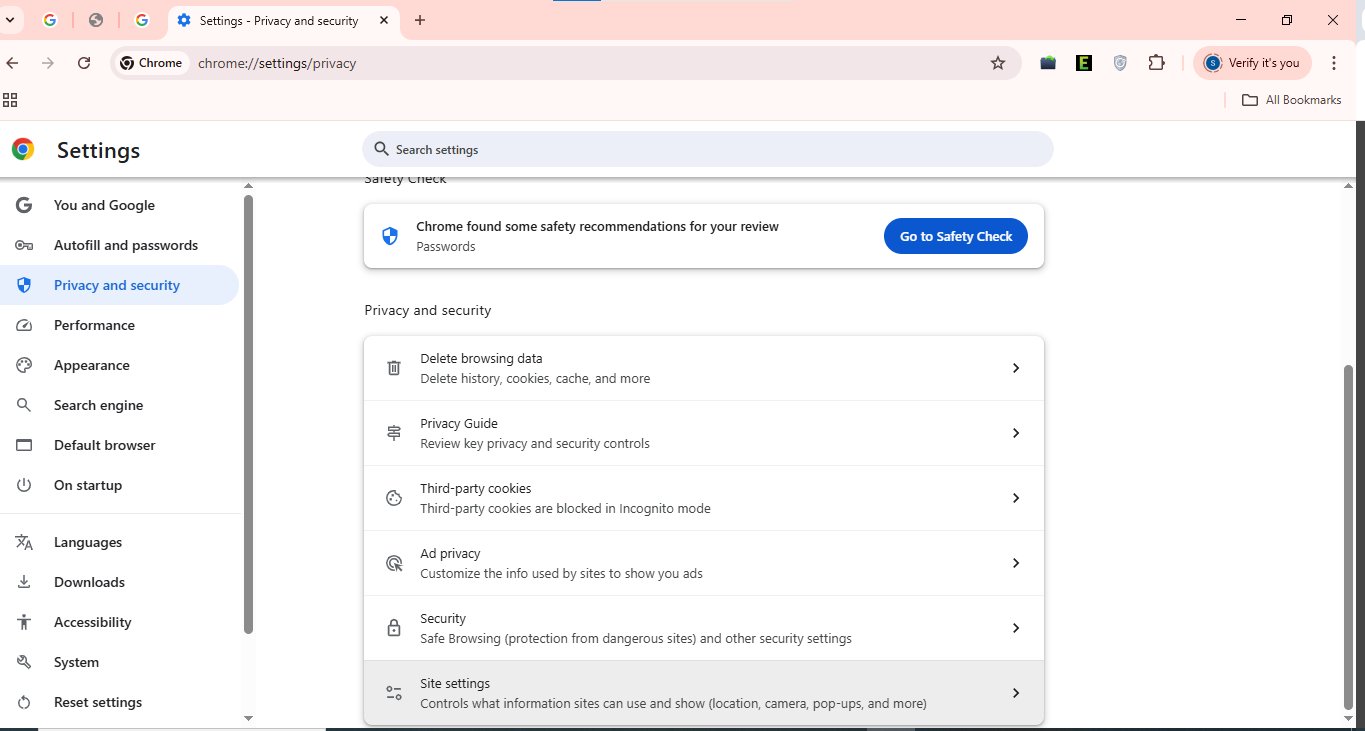Open the tab search dropdown arrow
The image size is (1365, 731).
tap(9, 20)
